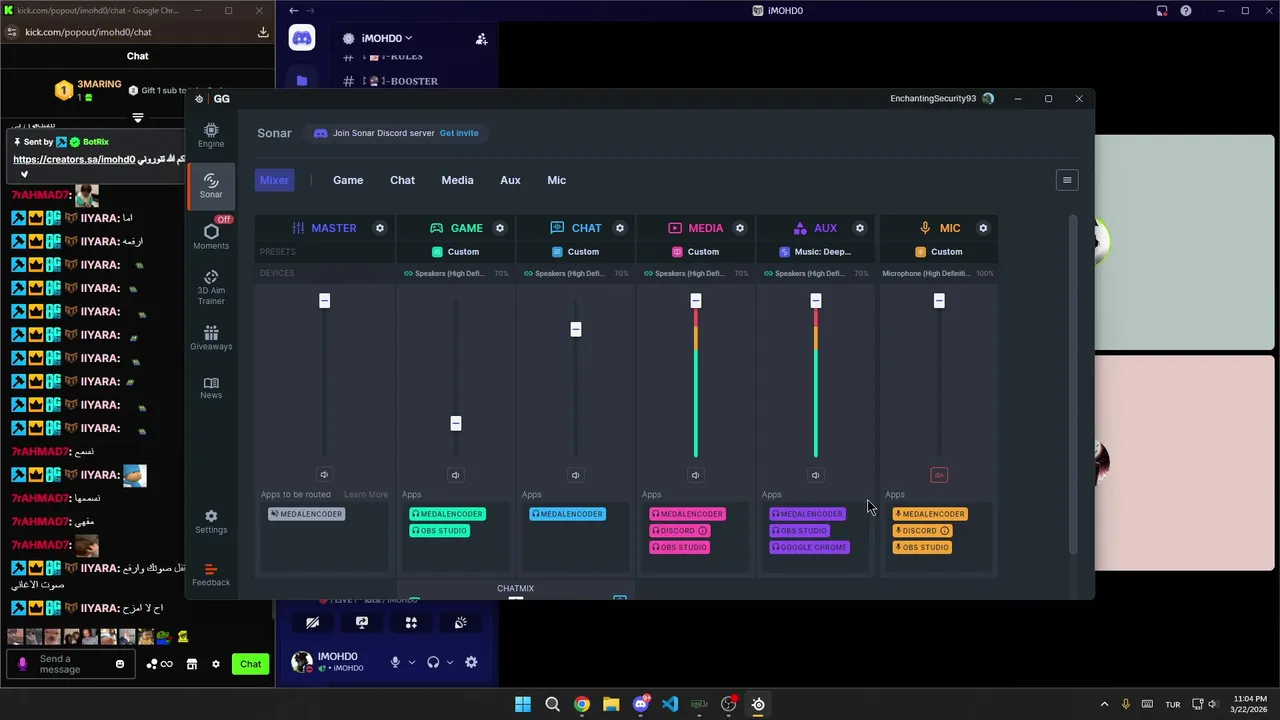Viewport: 1280px width, 720px height.
Task: Switch to the Media tab
Action: click(x=457, y=180)
